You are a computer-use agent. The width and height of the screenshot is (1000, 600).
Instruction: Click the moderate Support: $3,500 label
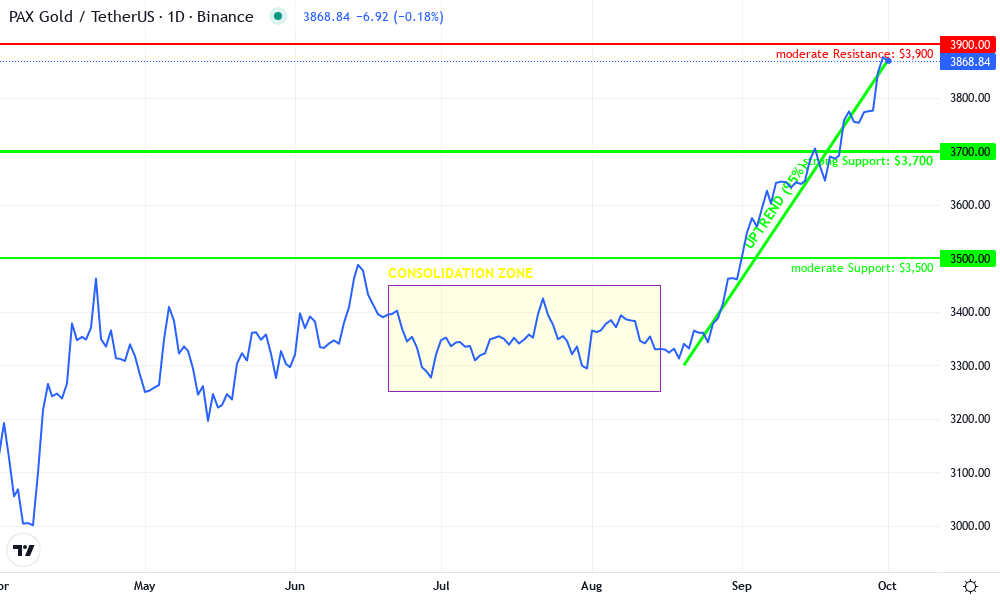click(862, 268)
